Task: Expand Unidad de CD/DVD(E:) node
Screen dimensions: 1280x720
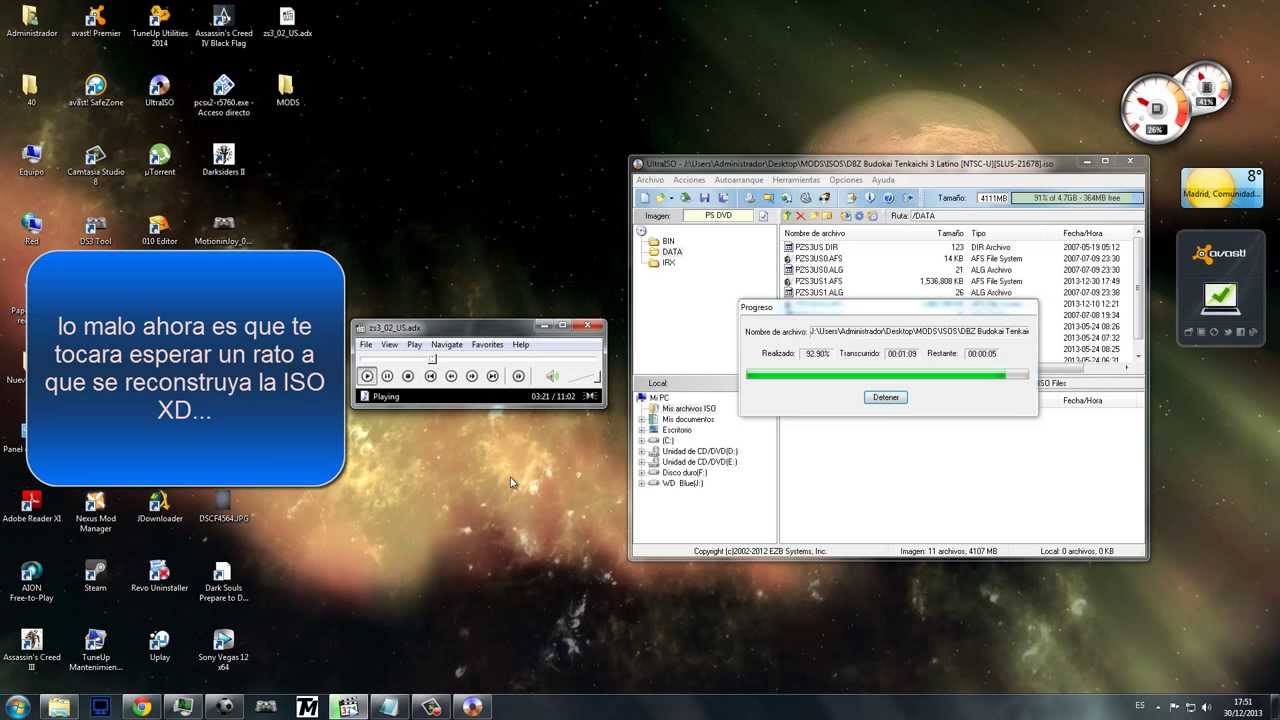Action: [x=642, y=462]
